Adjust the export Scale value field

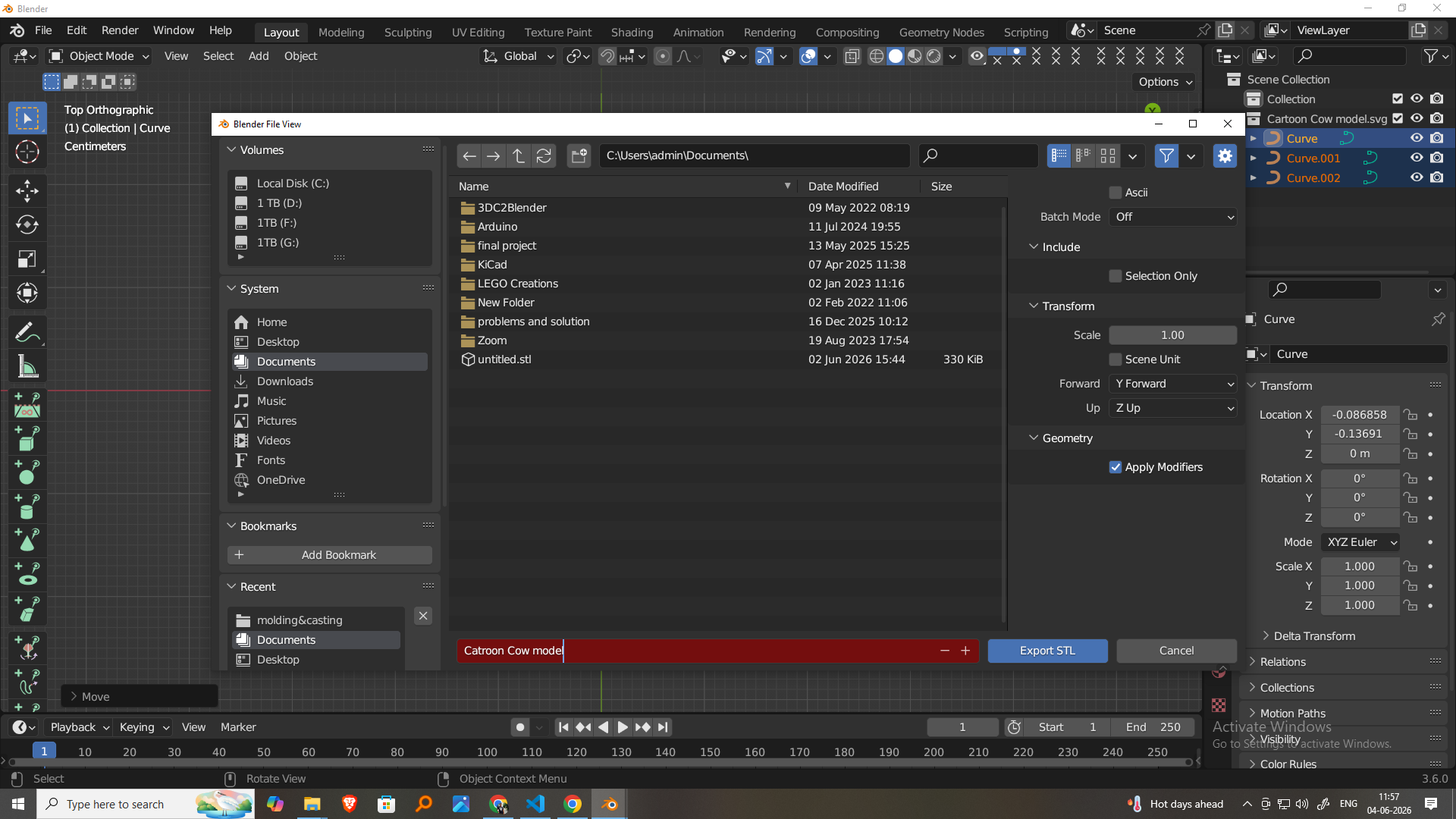pos(1173,335)
